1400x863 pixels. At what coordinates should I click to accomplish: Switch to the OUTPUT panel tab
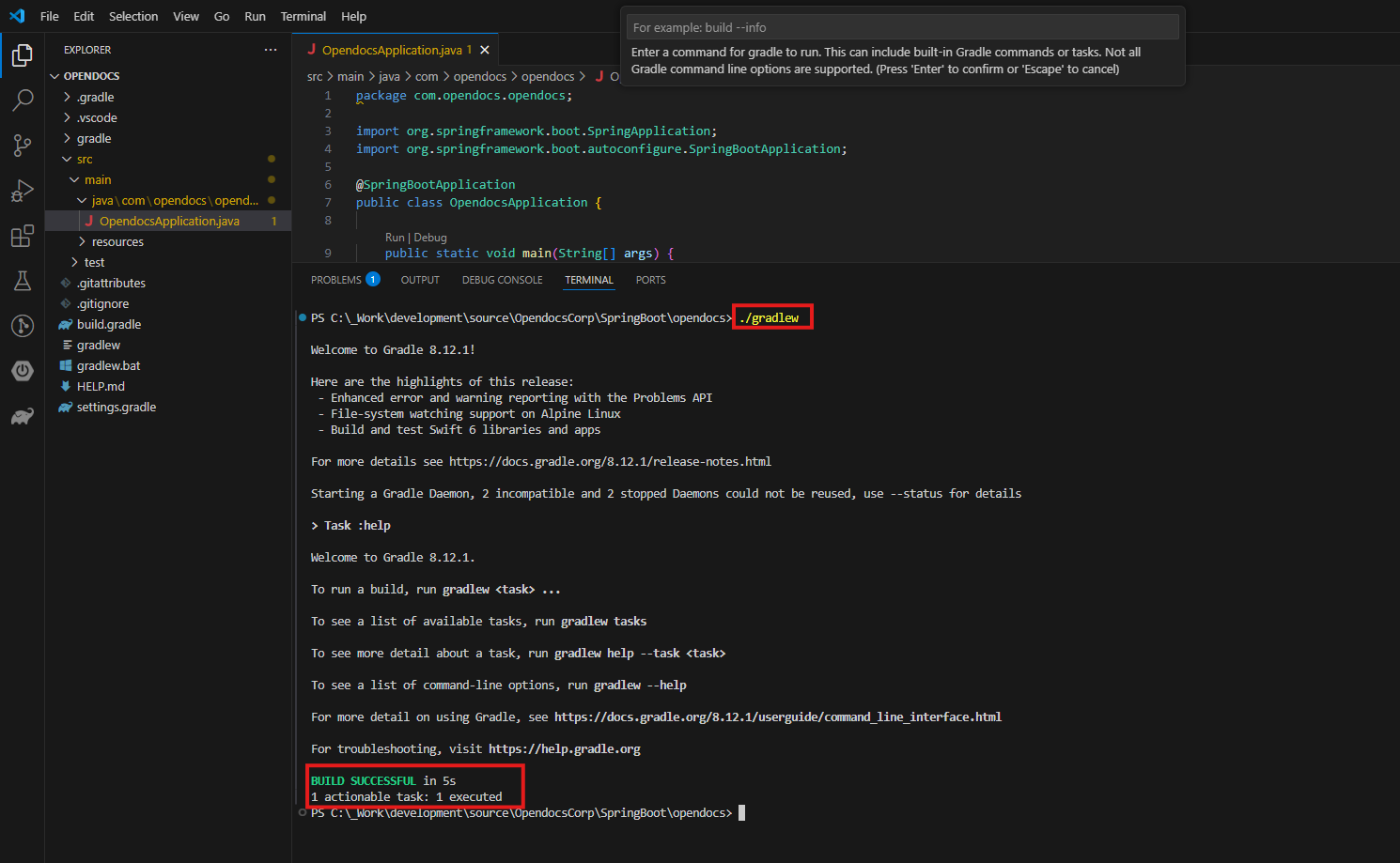(420, 280)
